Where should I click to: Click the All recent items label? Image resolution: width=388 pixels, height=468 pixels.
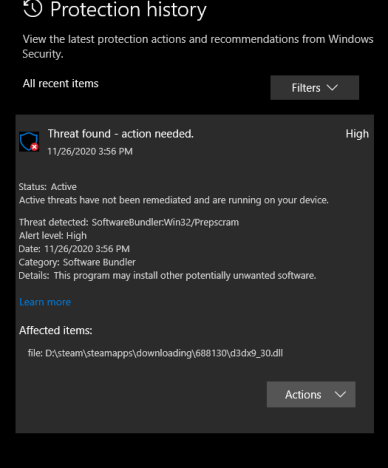[x=61, y=83]
